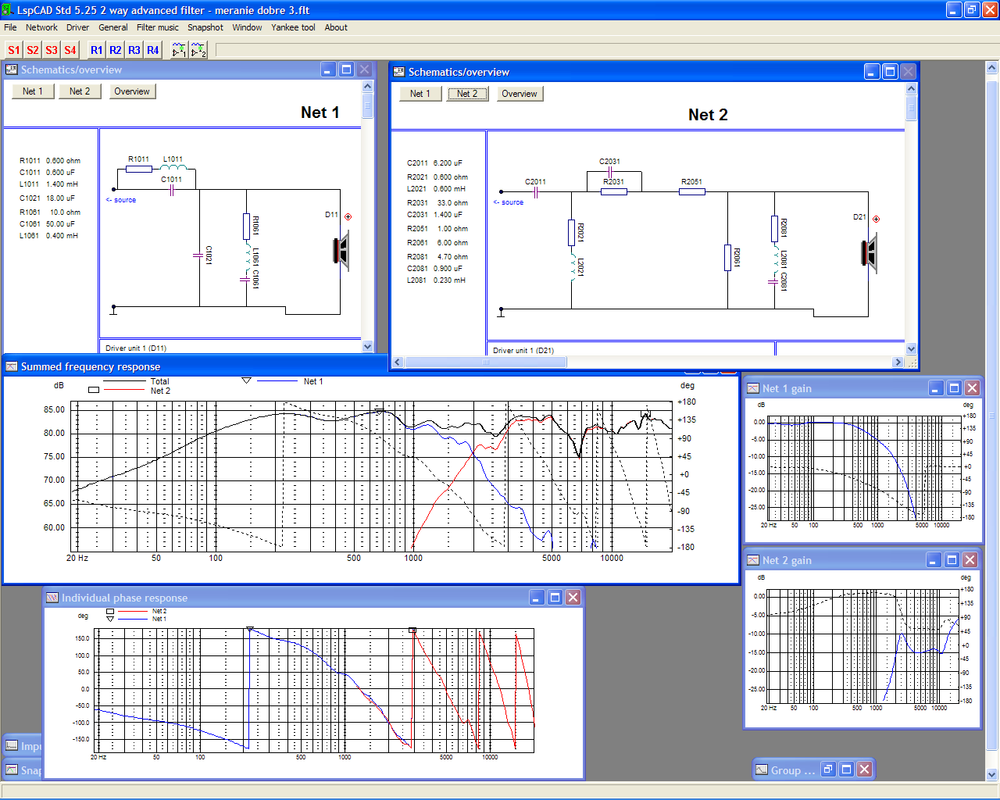This screenshot has width=1000, height=800.
Task: Click the filter network 2 toolbar icon
Action: point(198,50)
